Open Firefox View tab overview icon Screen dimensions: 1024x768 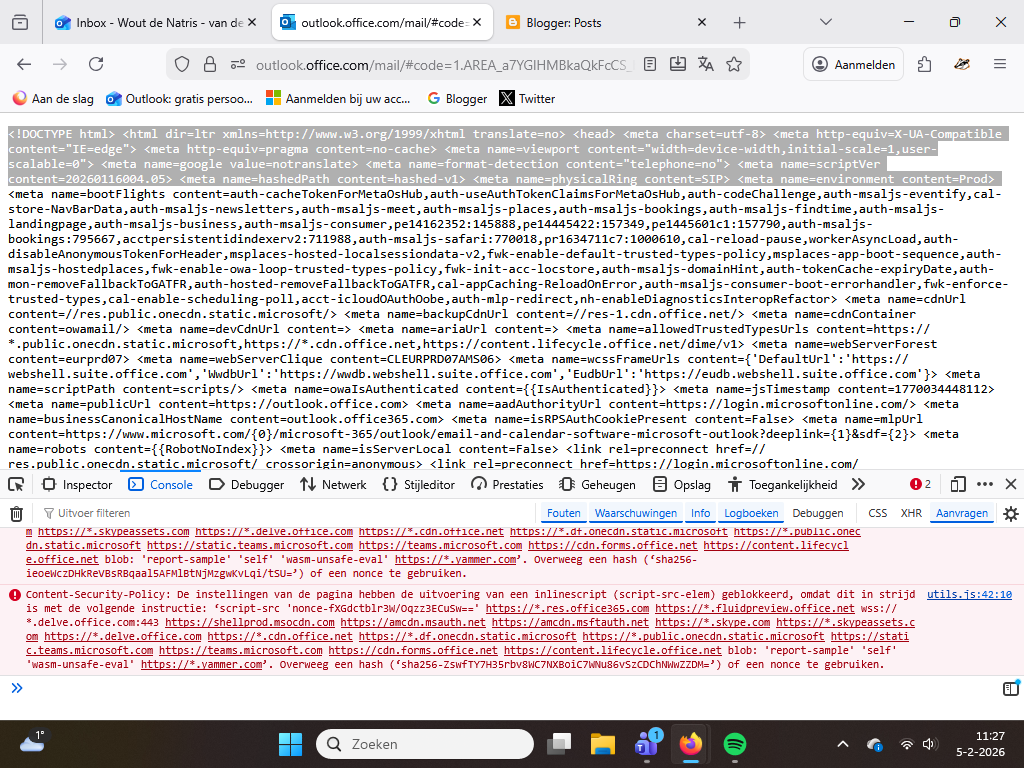pos(20,22)
